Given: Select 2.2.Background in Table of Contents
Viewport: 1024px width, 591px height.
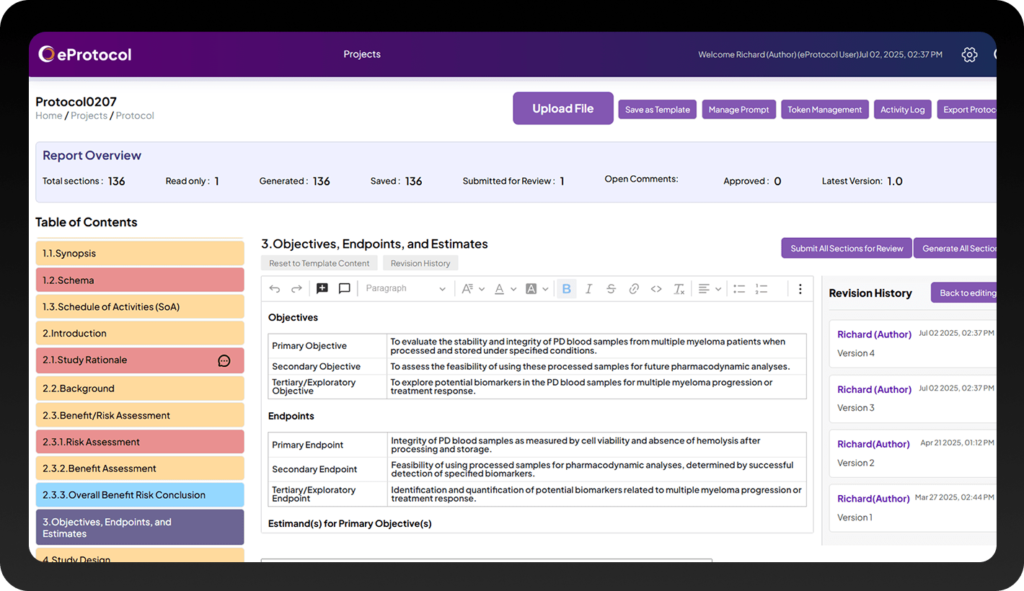Looking at the screenshot, I should point(140,388).
